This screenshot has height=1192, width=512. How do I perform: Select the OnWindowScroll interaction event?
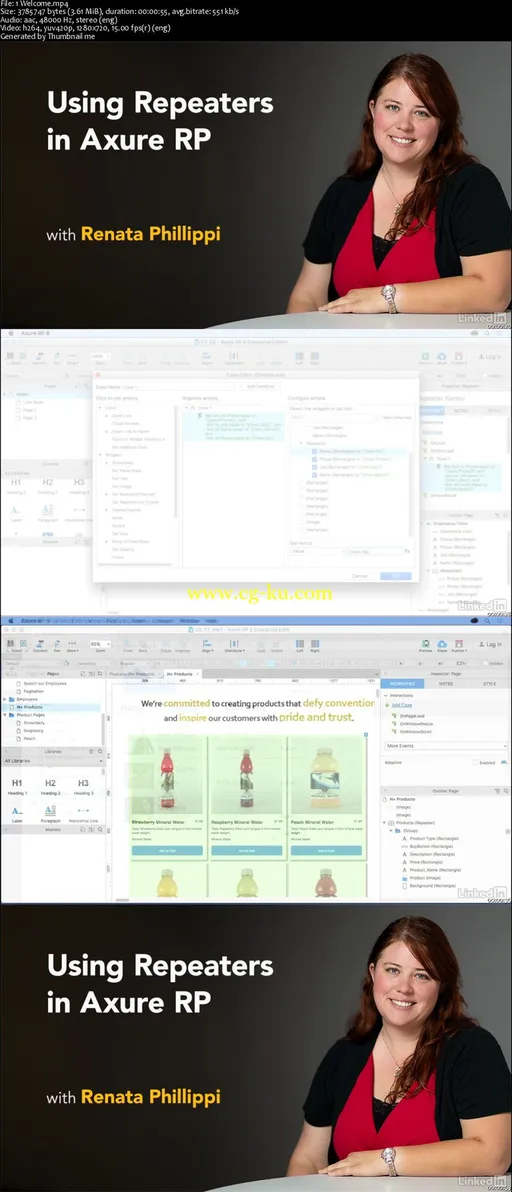[416, 731]
